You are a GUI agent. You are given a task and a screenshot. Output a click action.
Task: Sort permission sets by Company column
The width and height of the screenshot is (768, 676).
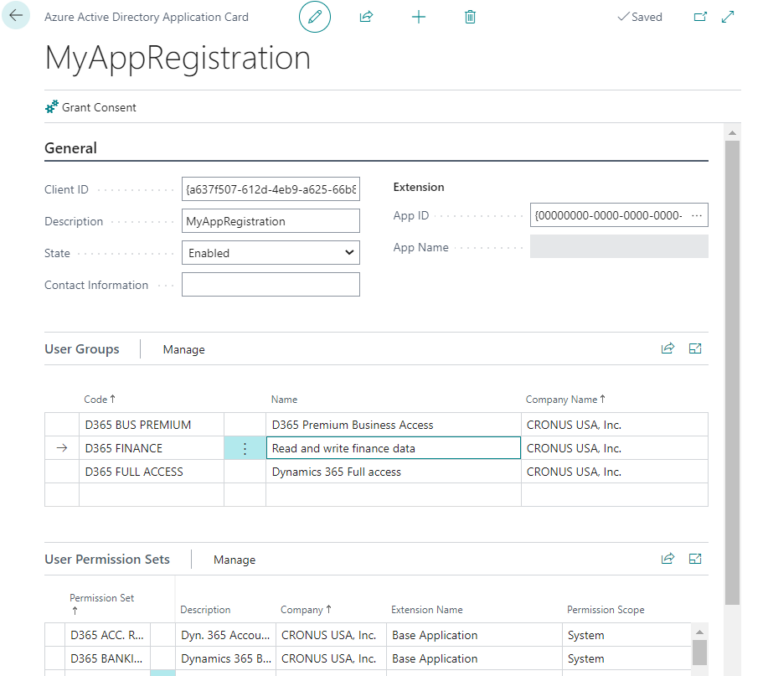[x=306, y=609]
